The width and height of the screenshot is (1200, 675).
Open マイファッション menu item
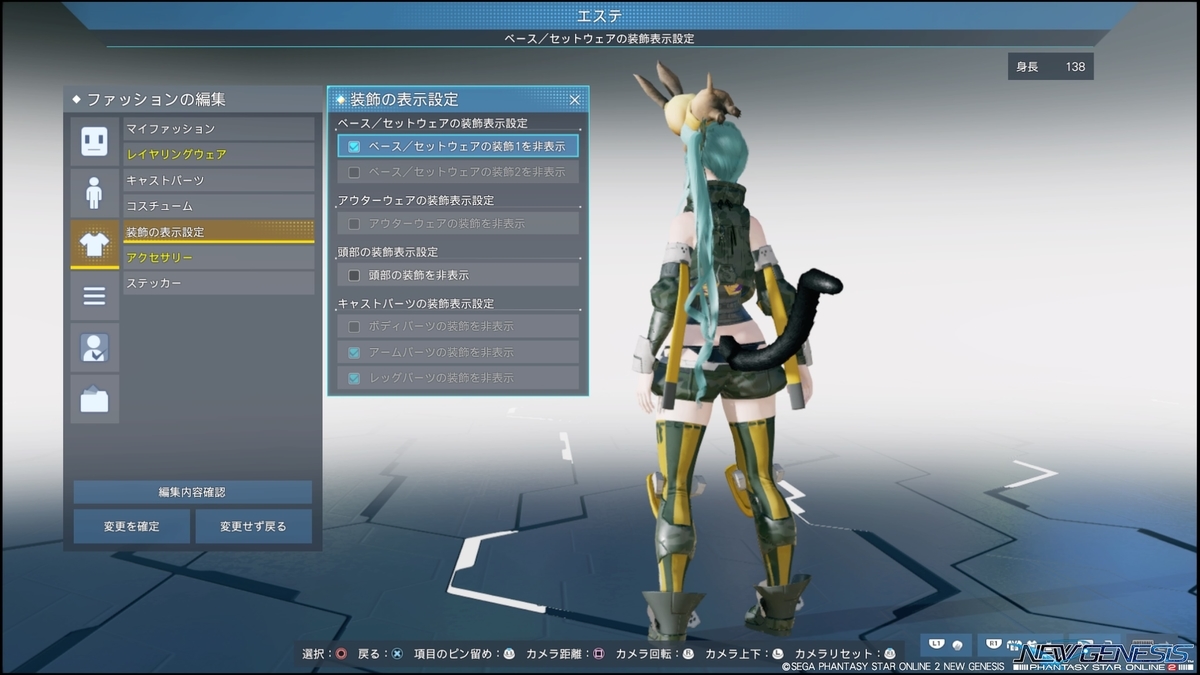coord(218,129)
